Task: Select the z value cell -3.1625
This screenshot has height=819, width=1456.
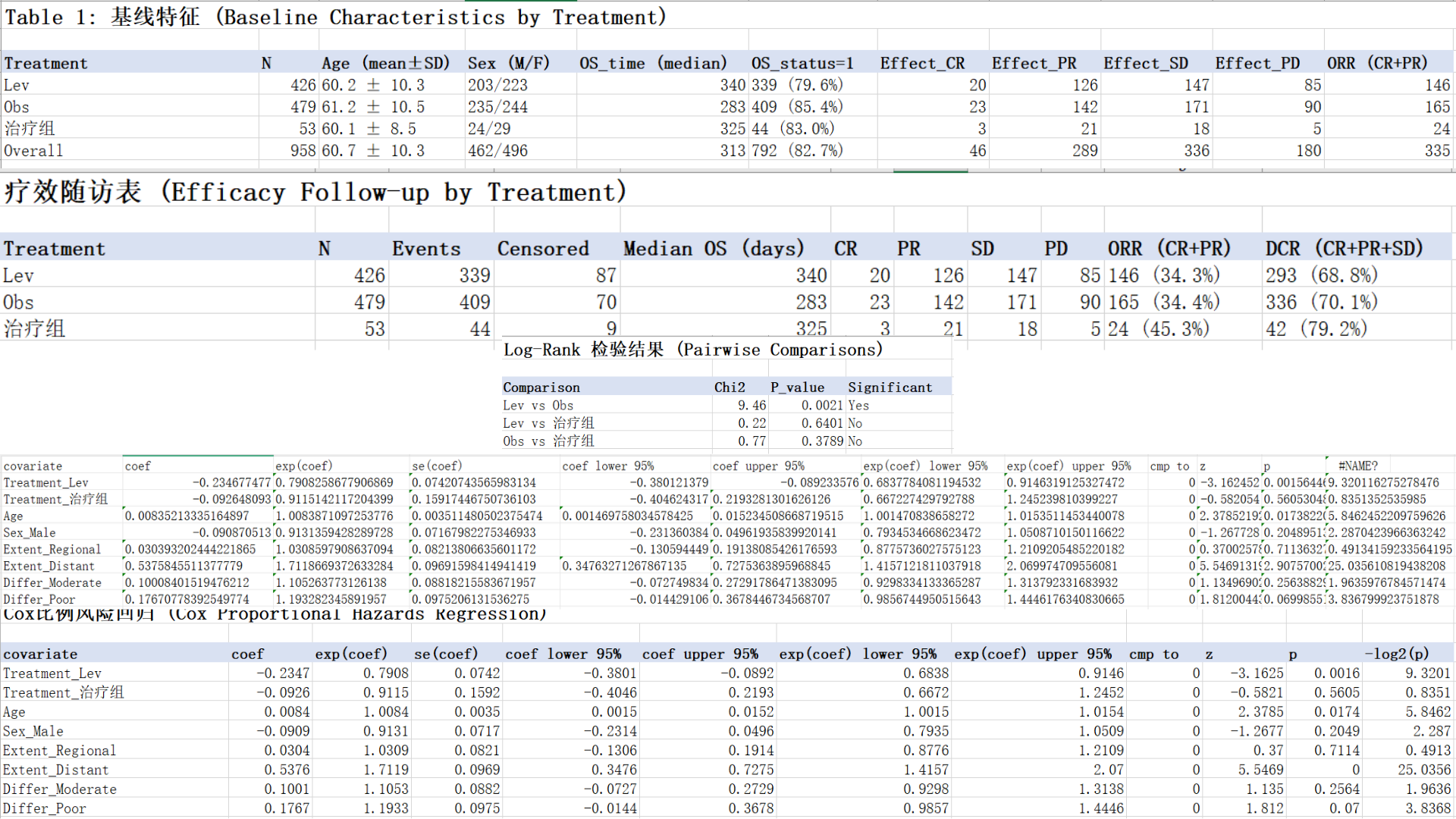Action: coord(1257,673)
